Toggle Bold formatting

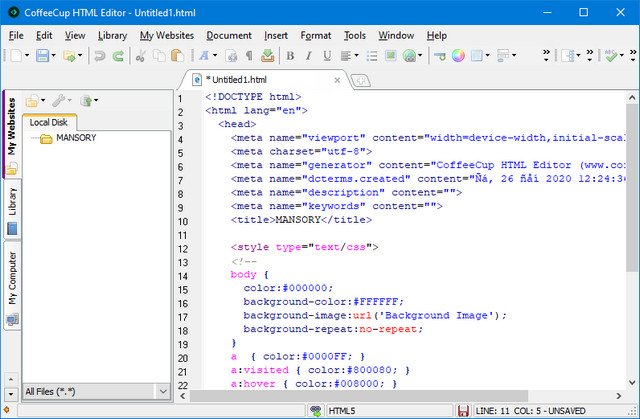pyautogui.click(x=290, y=56)
